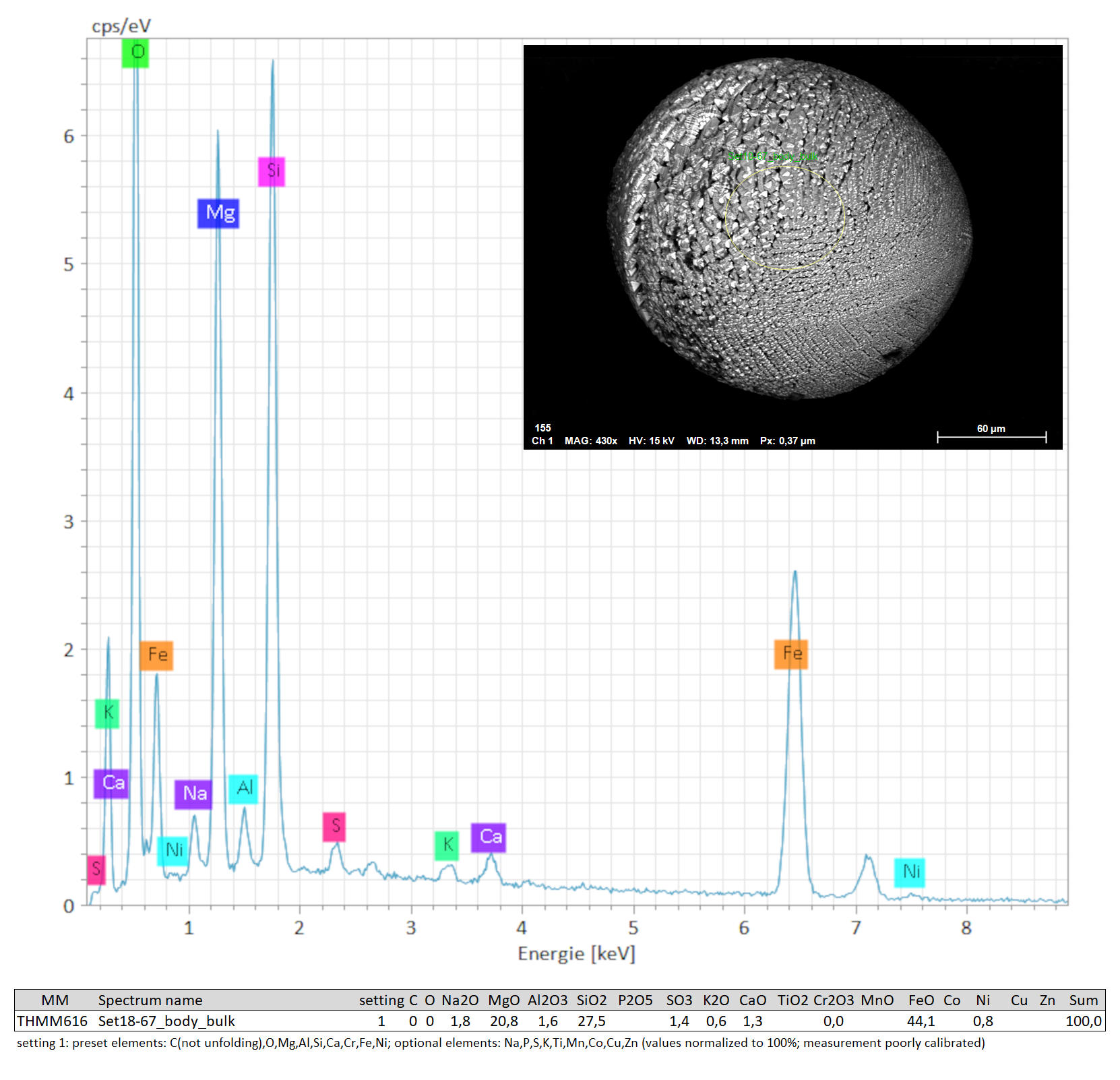Select the orange Fe label near 6.4 keV
This screenshot has height=1080, width=1120.
[x=790, y=653]
